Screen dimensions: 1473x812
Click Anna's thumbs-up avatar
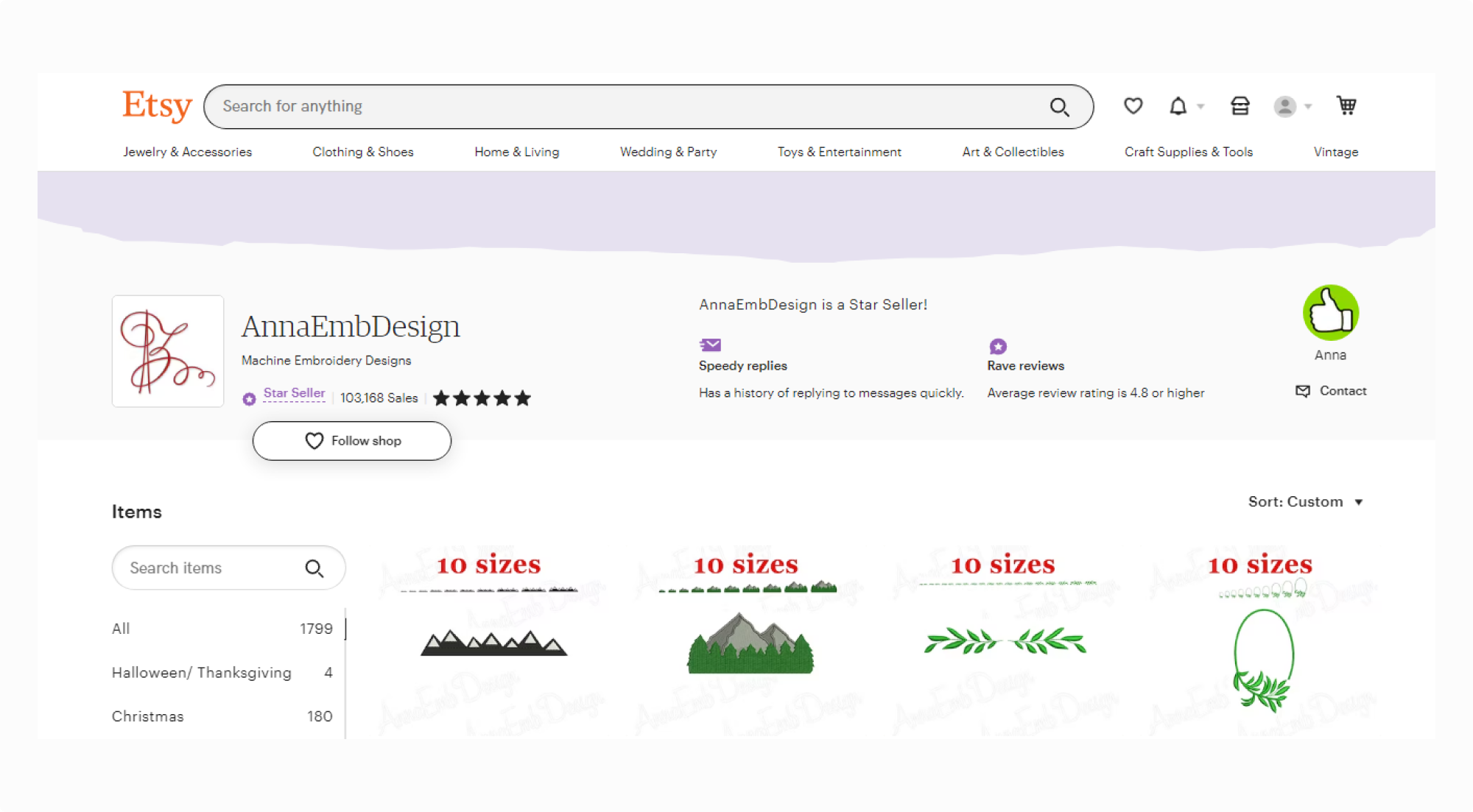coord(1330,312)
